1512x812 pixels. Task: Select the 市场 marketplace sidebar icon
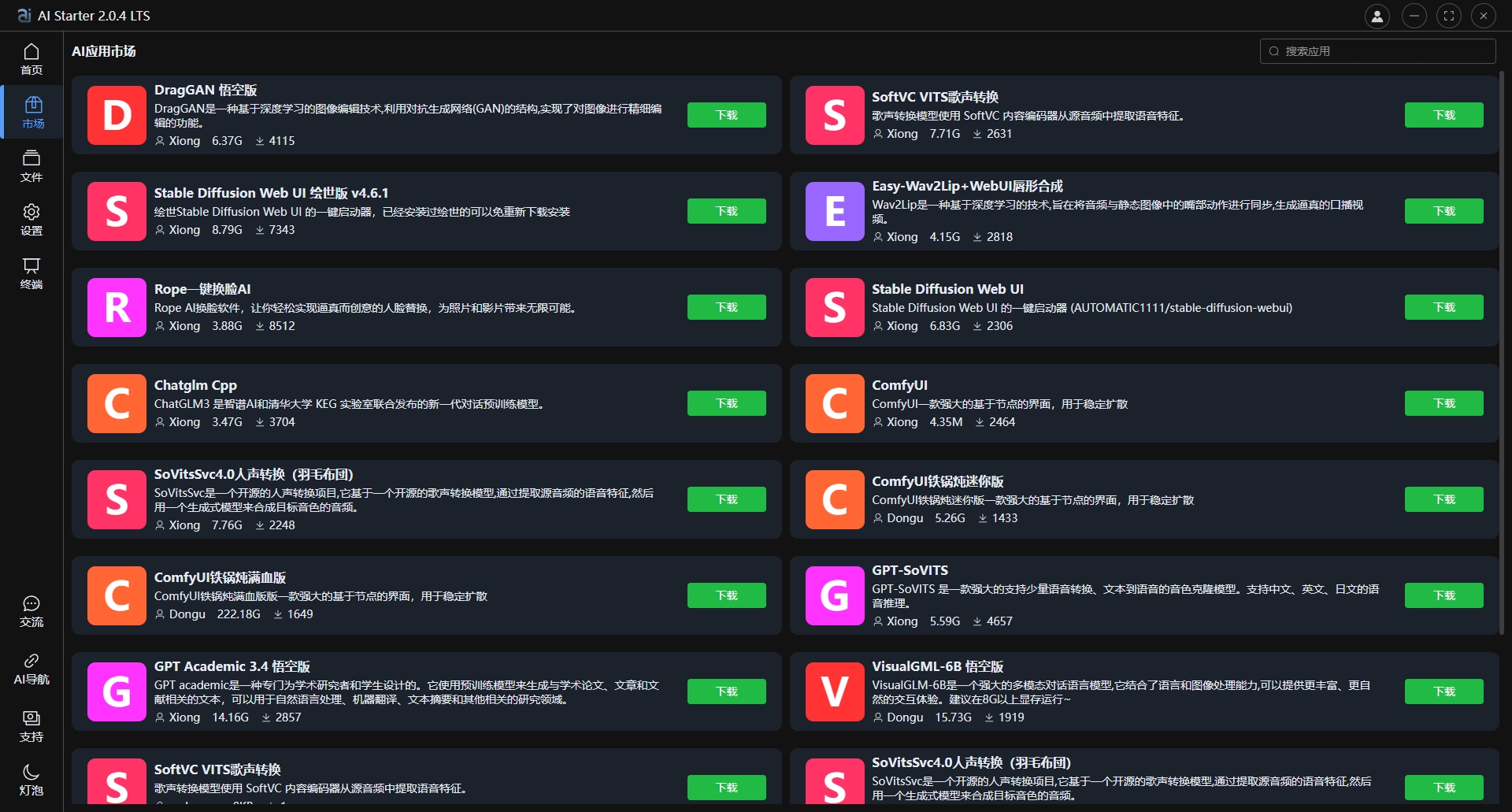pyautogui.click(x=31, y=111)
